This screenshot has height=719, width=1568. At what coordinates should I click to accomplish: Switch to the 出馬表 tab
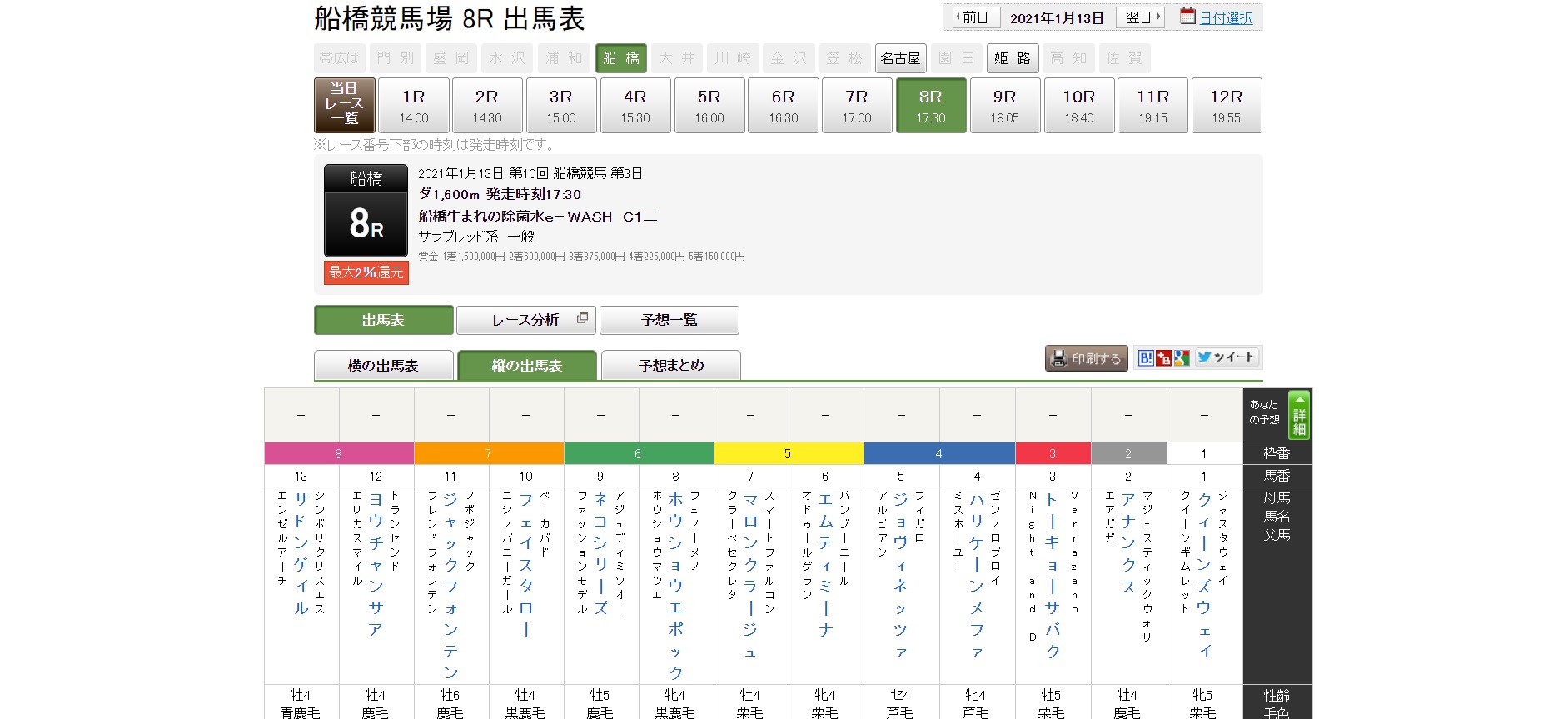point(383,320)
